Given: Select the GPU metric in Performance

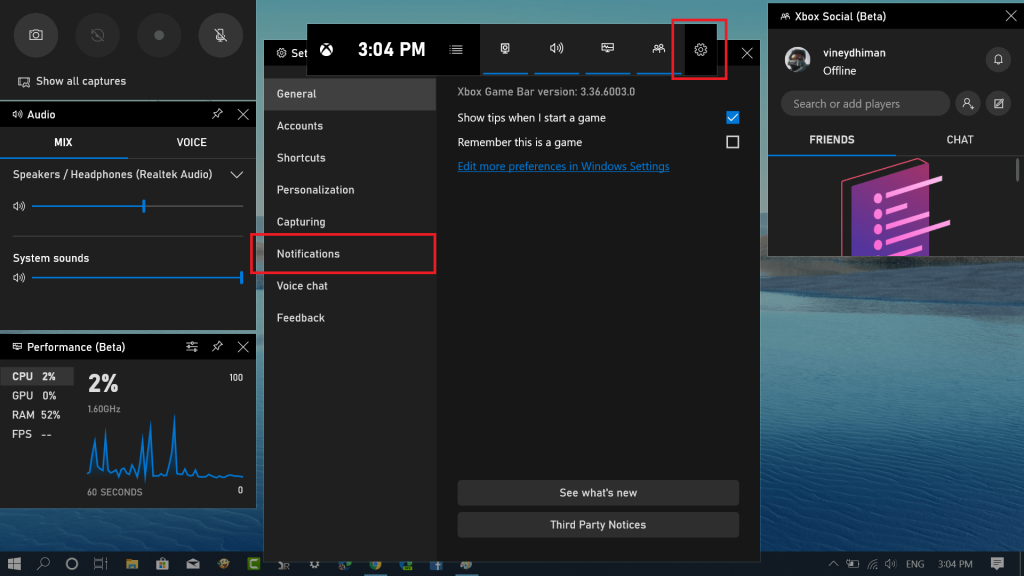Looking at the screenshot, I should coord(37,396).
